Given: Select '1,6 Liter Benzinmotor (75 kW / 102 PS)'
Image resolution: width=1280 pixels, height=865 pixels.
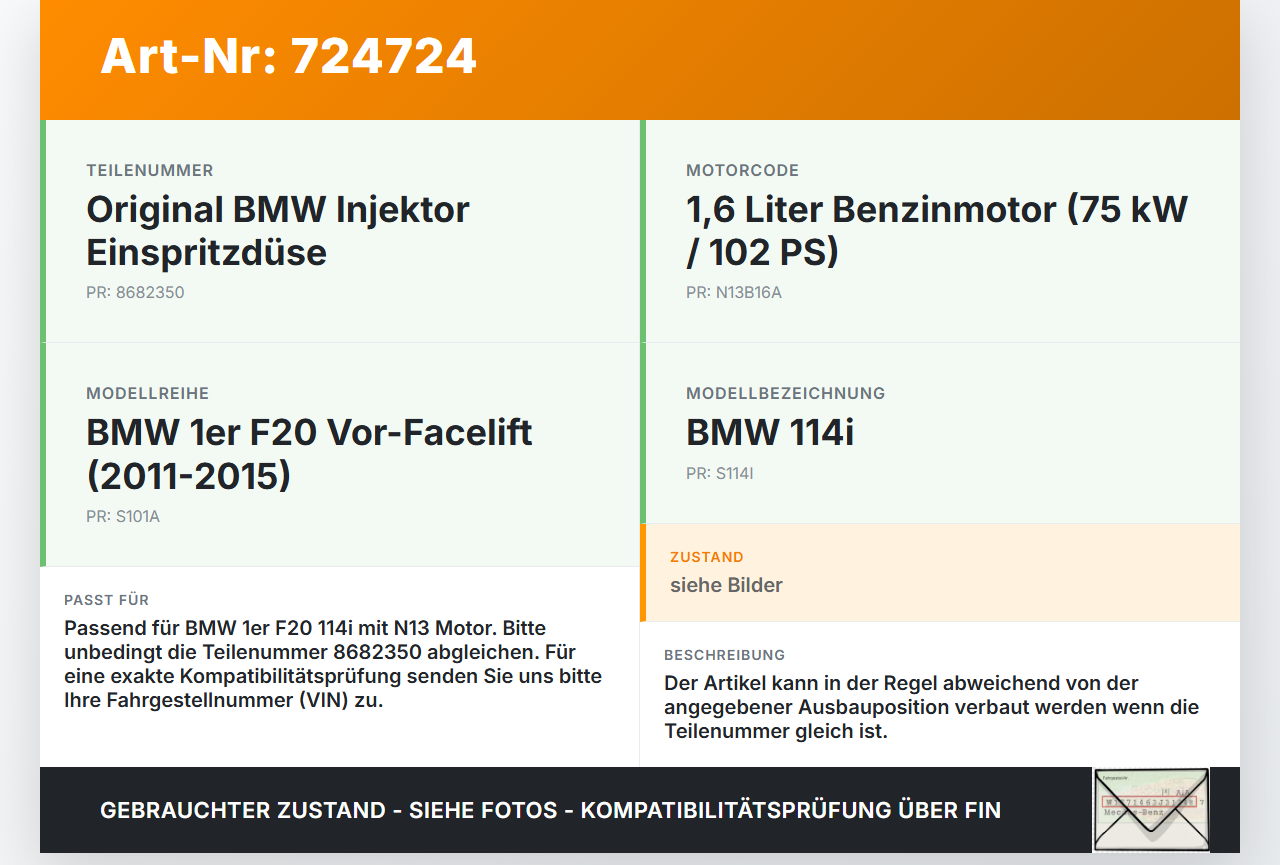Looking at the screenshot, I should pos(937,231).
